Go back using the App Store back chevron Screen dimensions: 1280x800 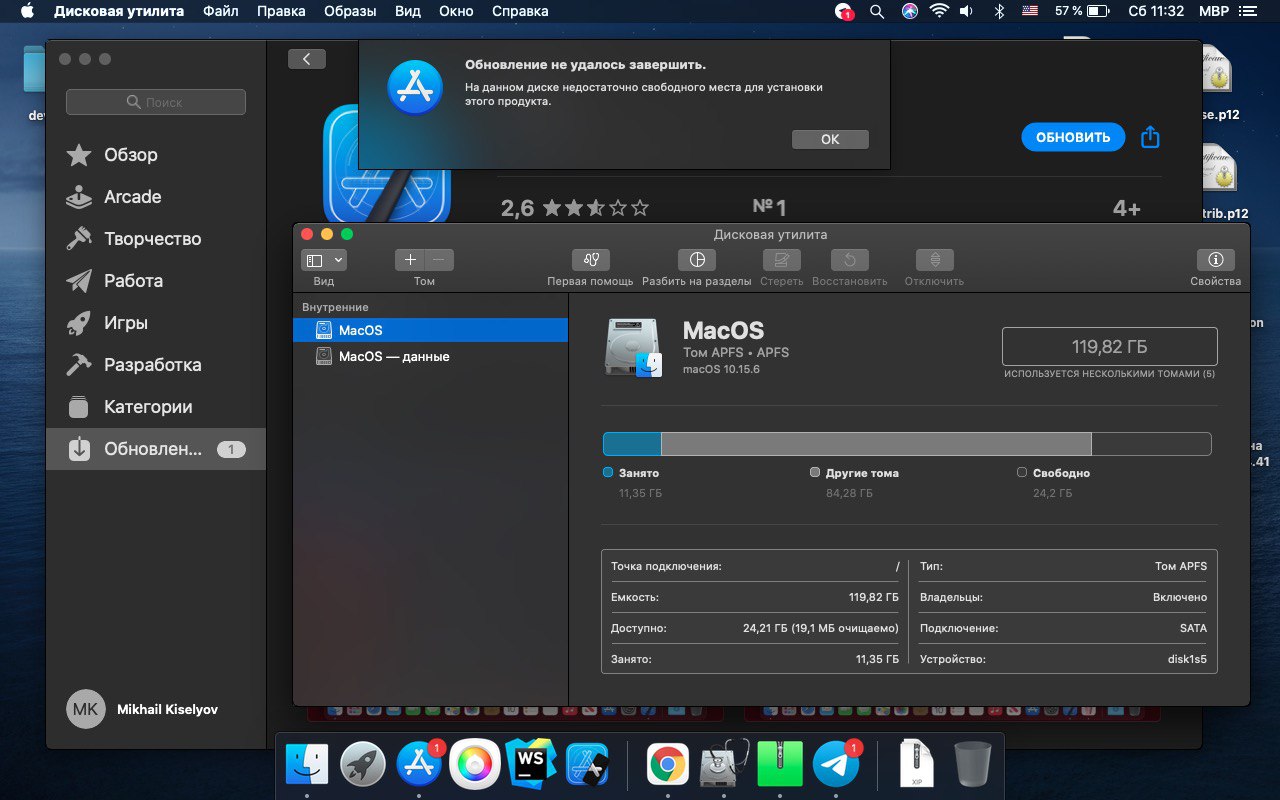point(306,59)
